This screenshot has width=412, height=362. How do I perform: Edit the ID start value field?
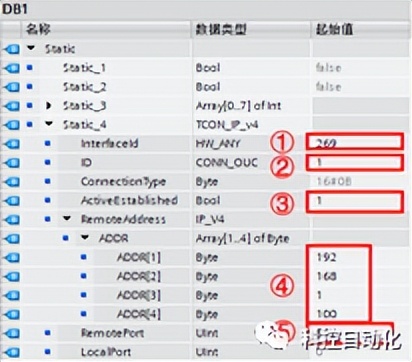tap(355, 162)
